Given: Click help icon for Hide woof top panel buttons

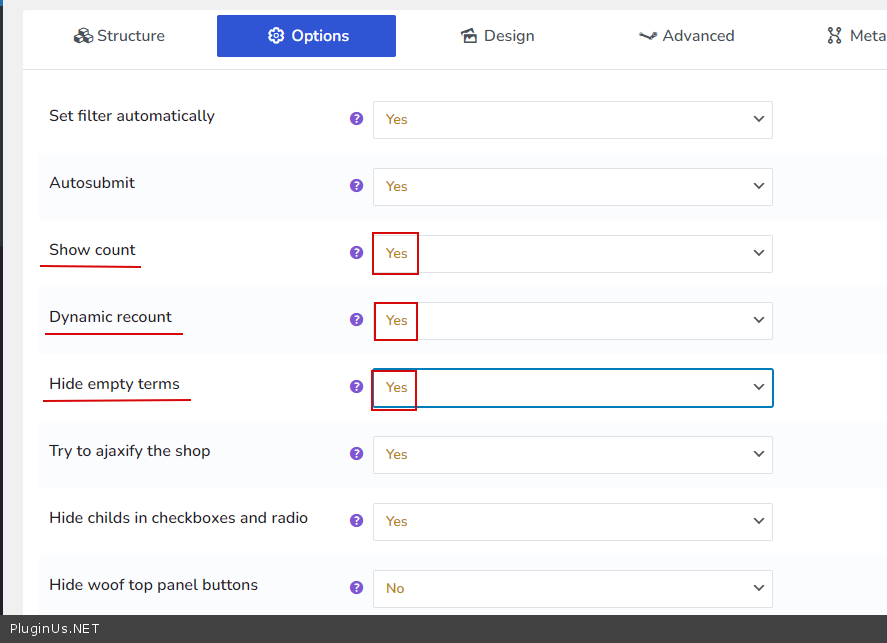Looking at the screenshot, I should (x=356, y=587).
